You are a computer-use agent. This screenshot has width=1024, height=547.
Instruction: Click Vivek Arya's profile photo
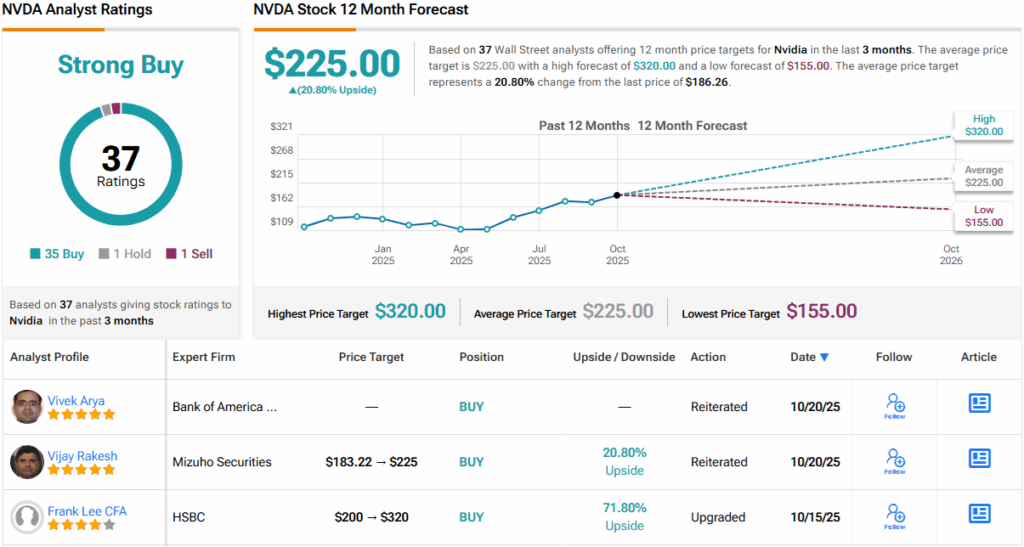tap(28, 407)
